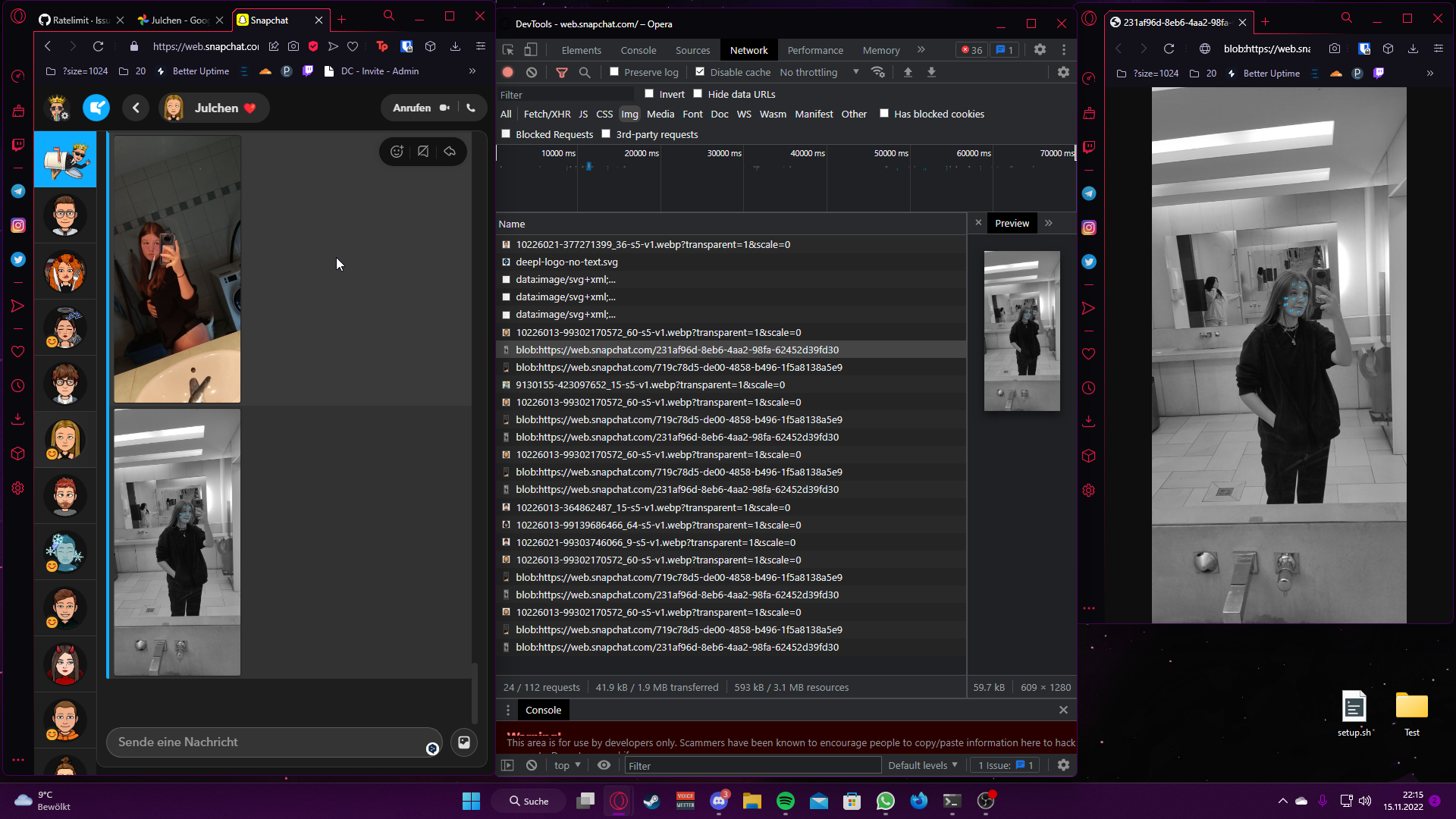Open the Spotify taskbar icon

785,801
